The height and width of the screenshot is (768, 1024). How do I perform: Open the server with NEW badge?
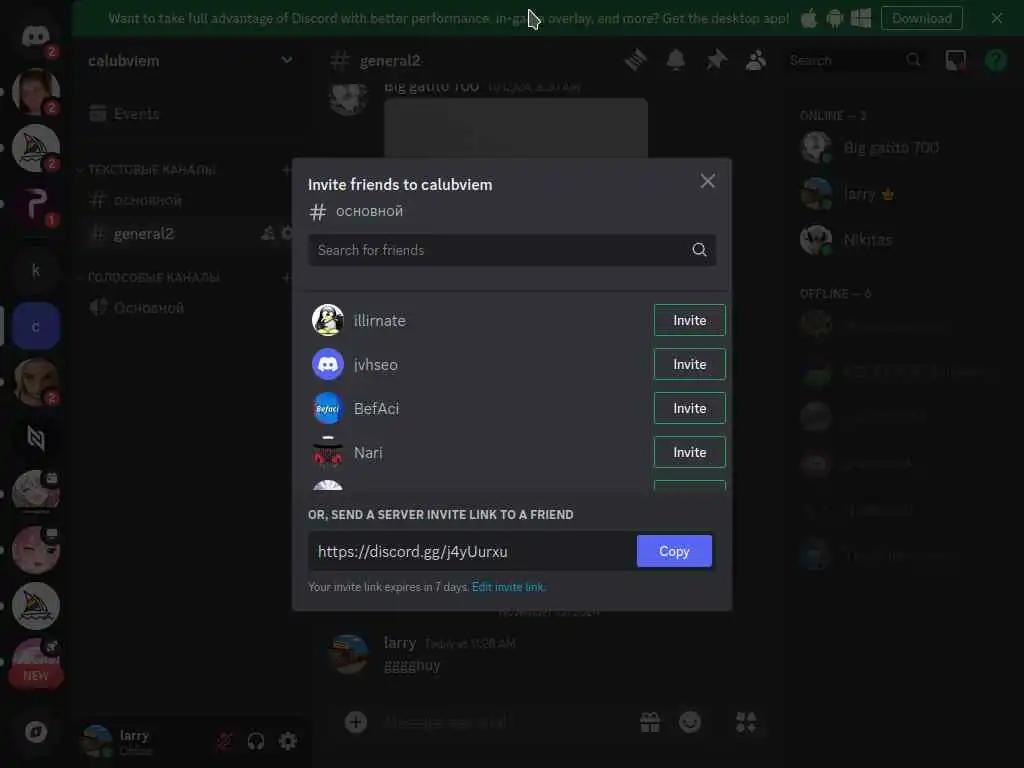(36, 662)
